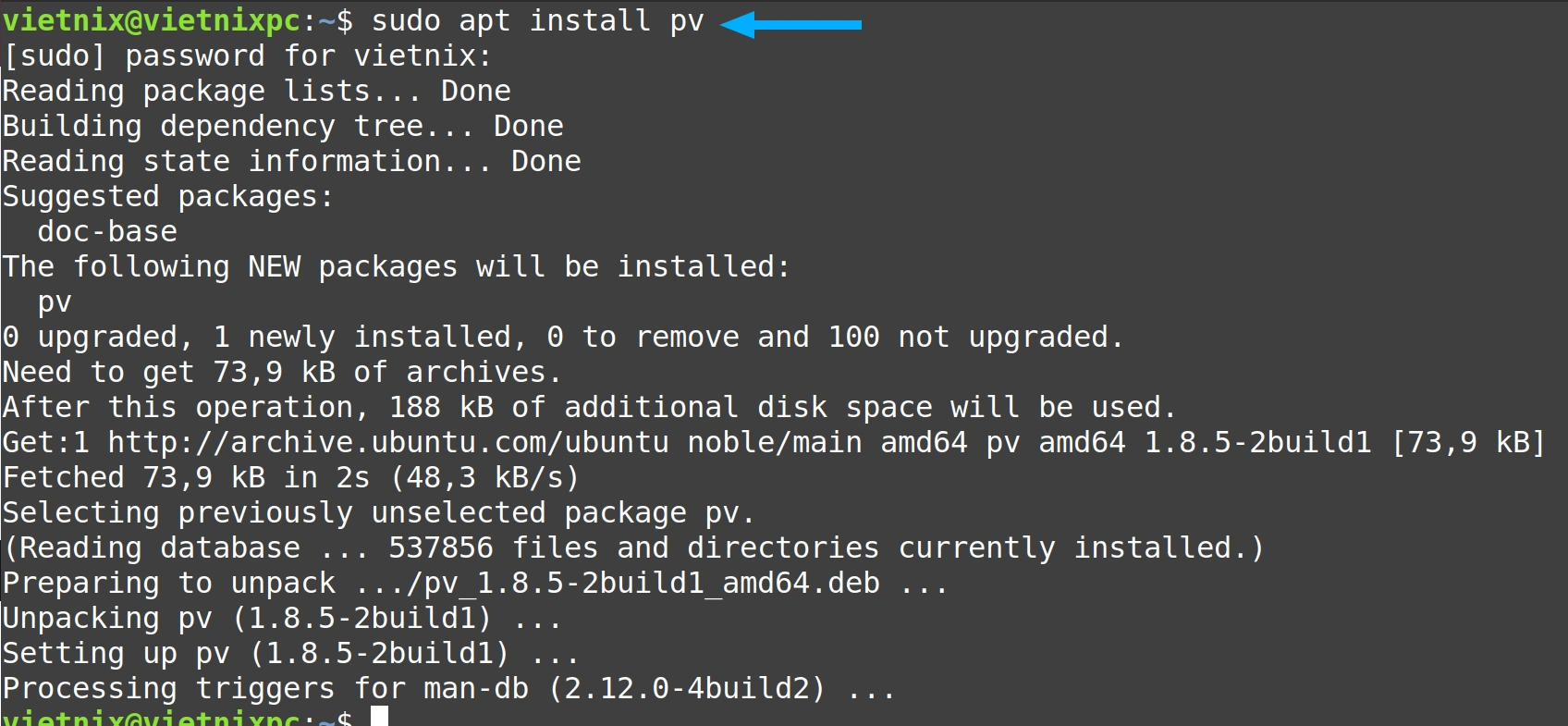Click the blue arrow pointing at the command
This screenshot has height=726, width=1568.
[x=790, y=24]
